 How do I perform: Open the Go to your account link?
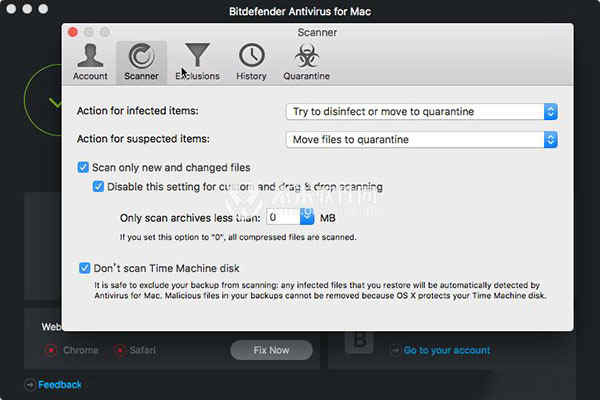click(447, 350)
